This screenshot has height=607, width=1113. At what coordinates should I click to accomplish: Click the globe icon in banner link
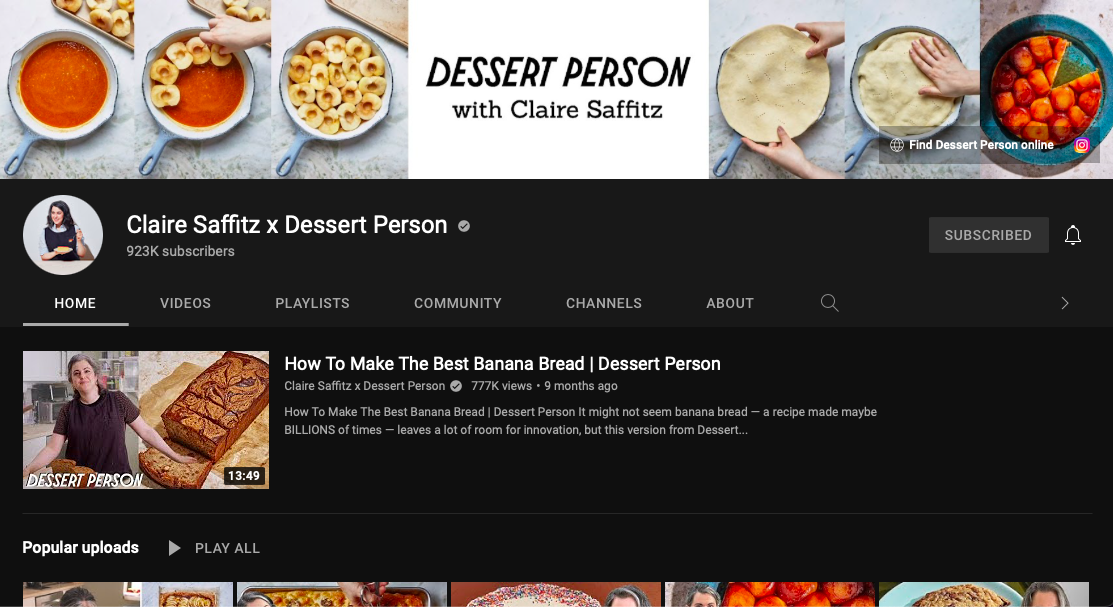click(897, 145)
